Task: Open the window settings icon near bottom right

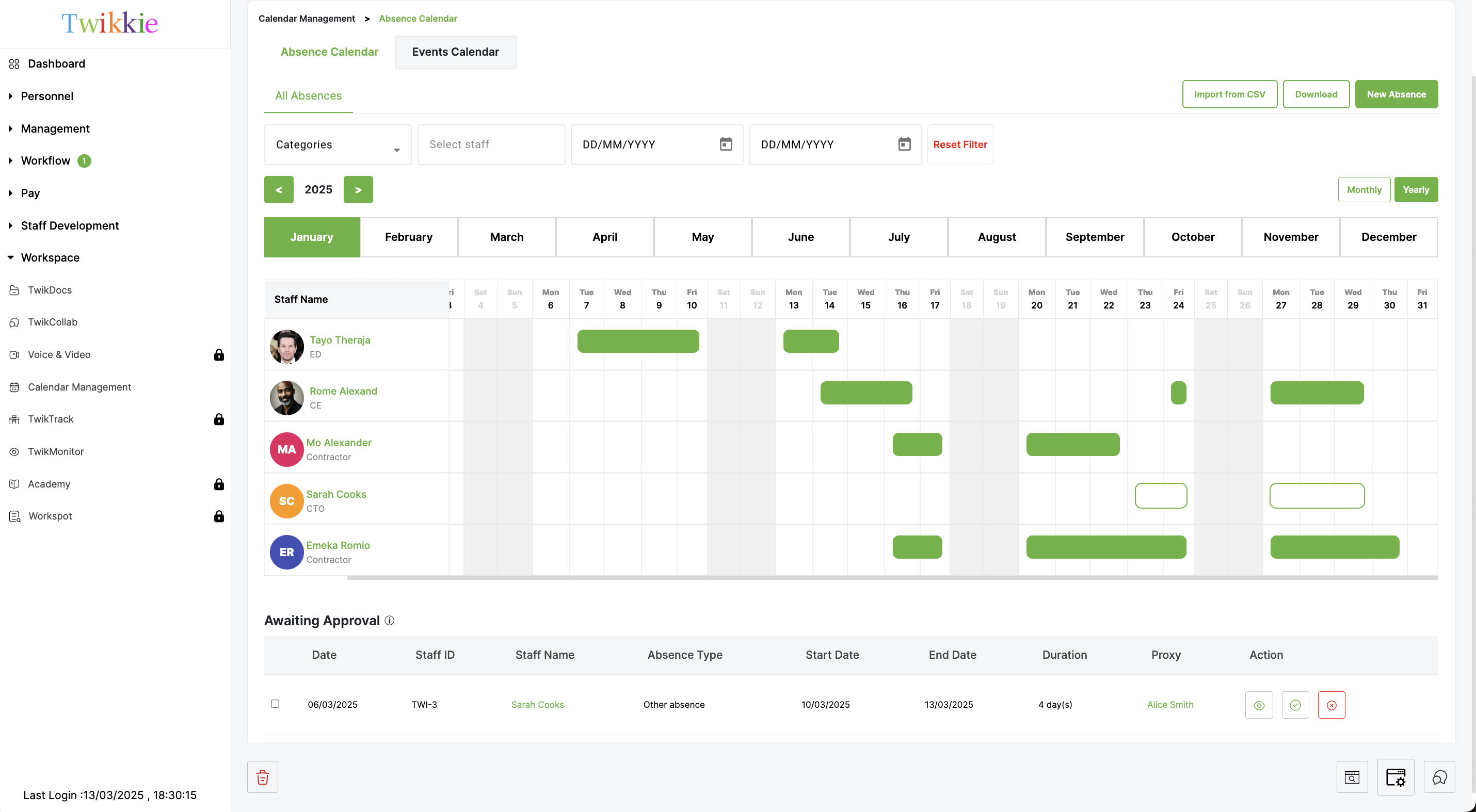Action: click(1396, 777)
